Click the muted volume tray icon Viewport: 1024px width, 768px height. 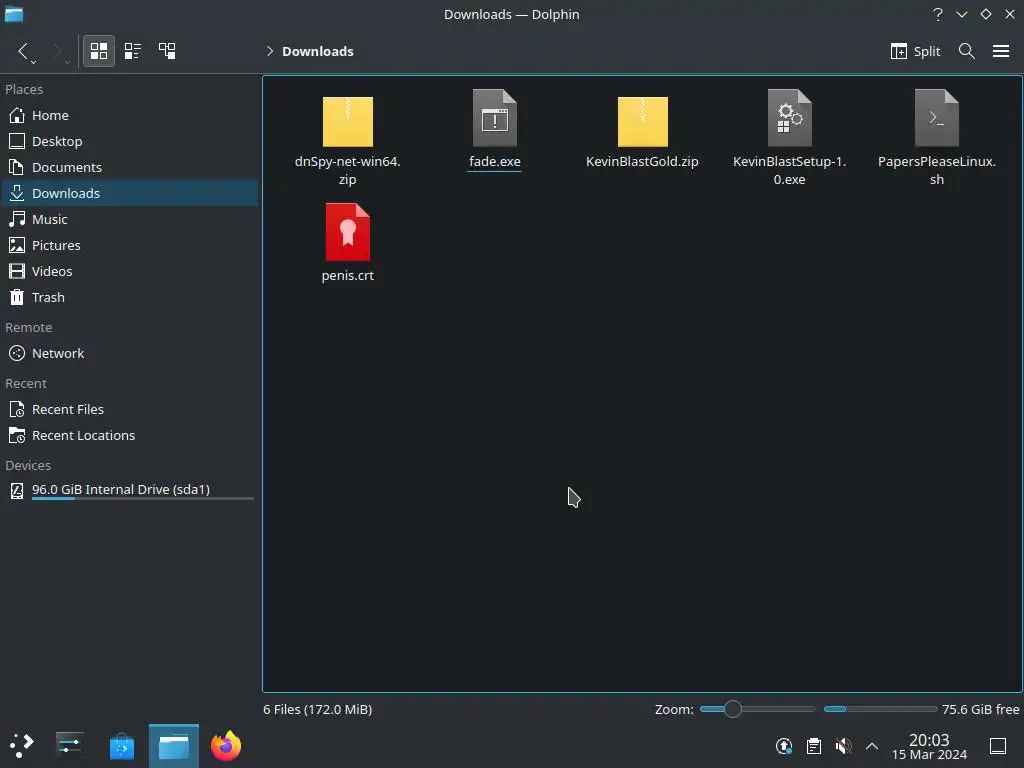point(843,746)
